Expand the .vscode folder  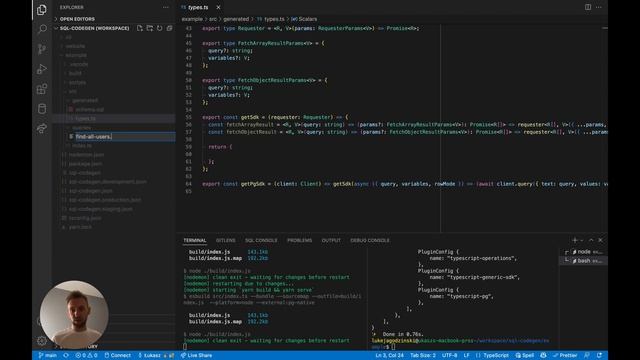[x=79, y=64]
